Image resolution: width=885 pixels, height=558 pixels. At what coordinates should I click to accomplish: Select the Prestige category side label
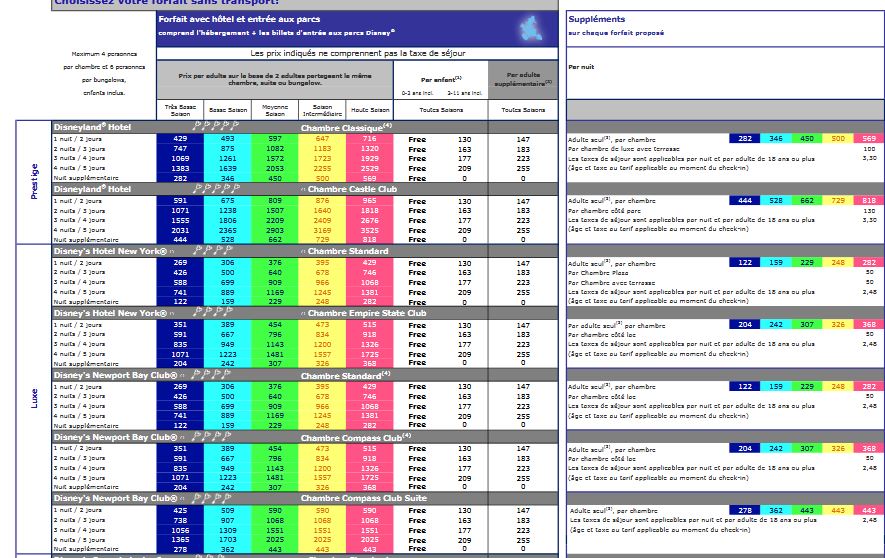34,182
